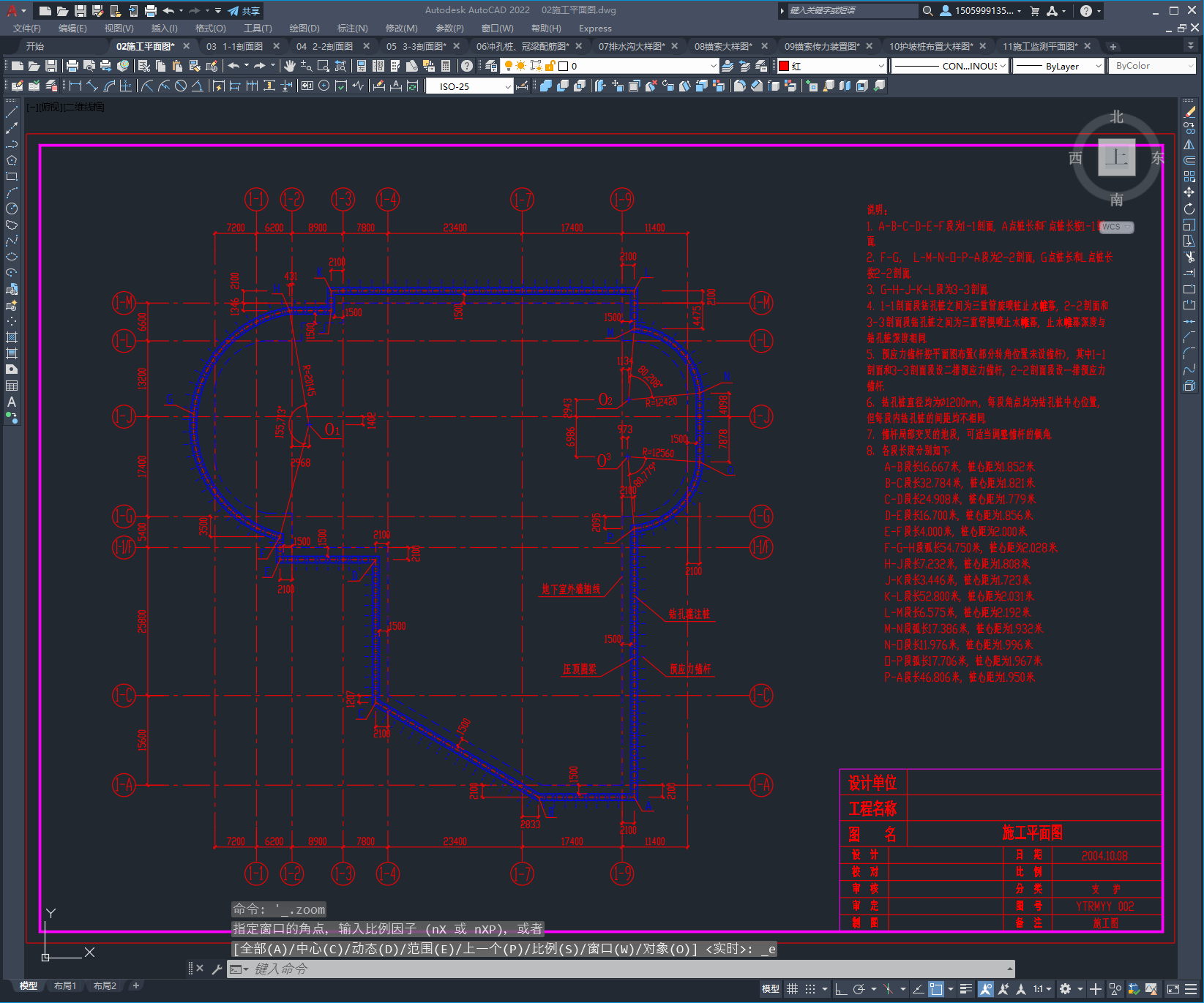The width and height of the screenshot is (1204, 1003).
Task: Toggle snap mode in status bar
Action: (x=810, y=989)
